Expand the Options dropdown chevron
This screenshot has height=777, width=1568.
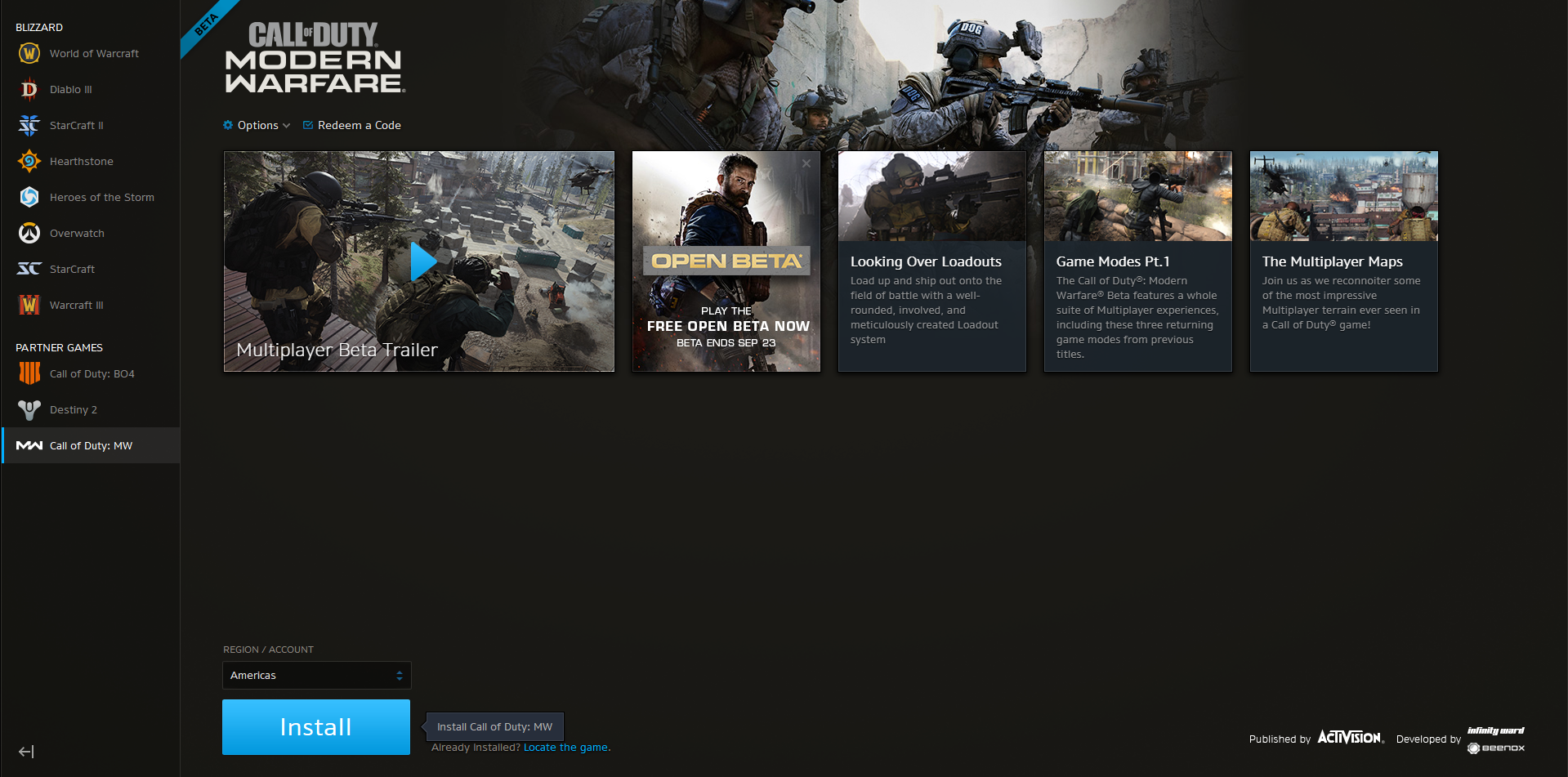(x=286, y=126)
